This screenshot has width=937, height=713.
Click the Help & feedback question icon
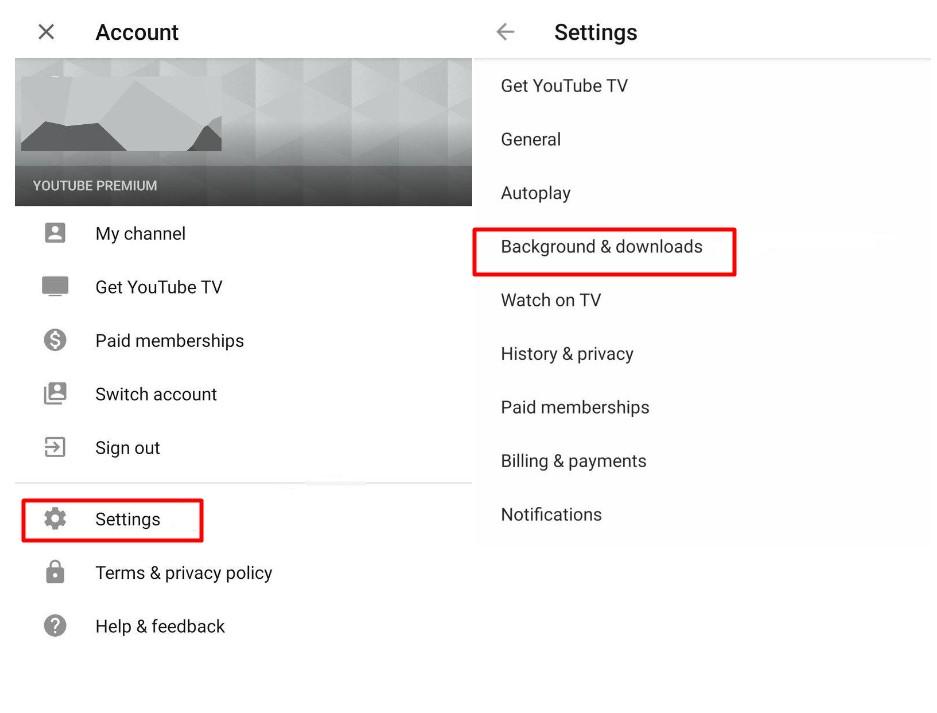click(x=55, y=626)
